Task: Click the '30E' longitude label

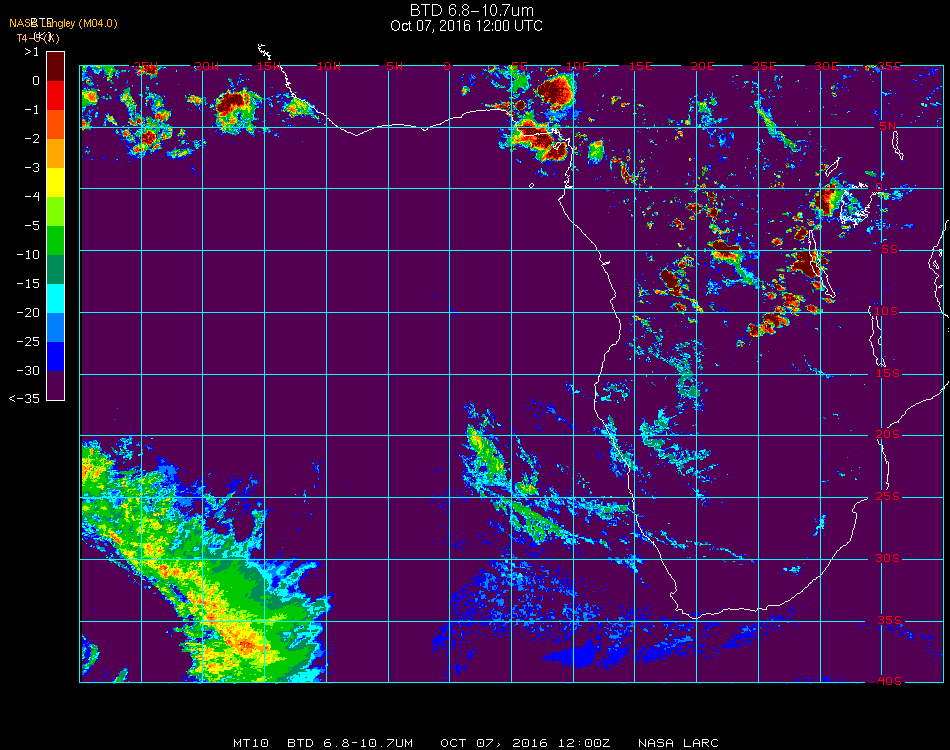Action: click(x=826, y=66)
